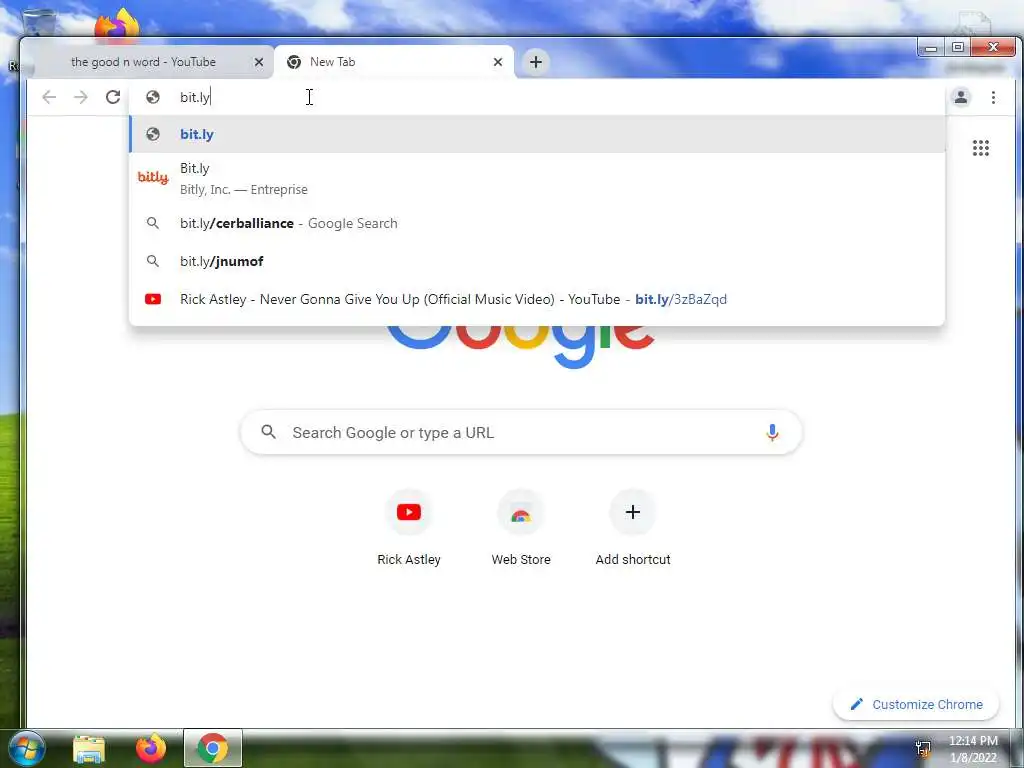
Task: Go back with the back arrow
Action: [x=49, y=97]
